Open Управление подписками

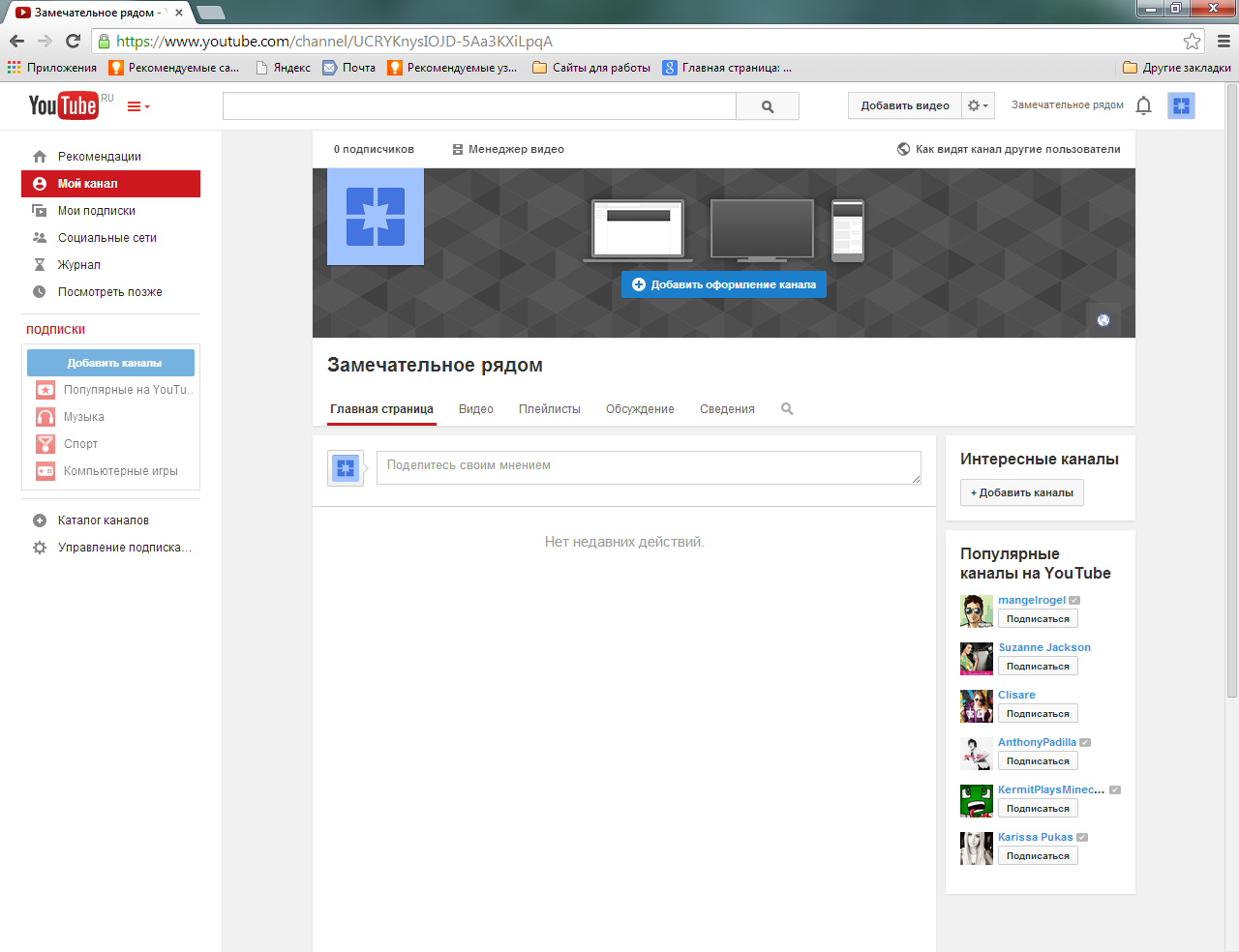coord(110,548)
